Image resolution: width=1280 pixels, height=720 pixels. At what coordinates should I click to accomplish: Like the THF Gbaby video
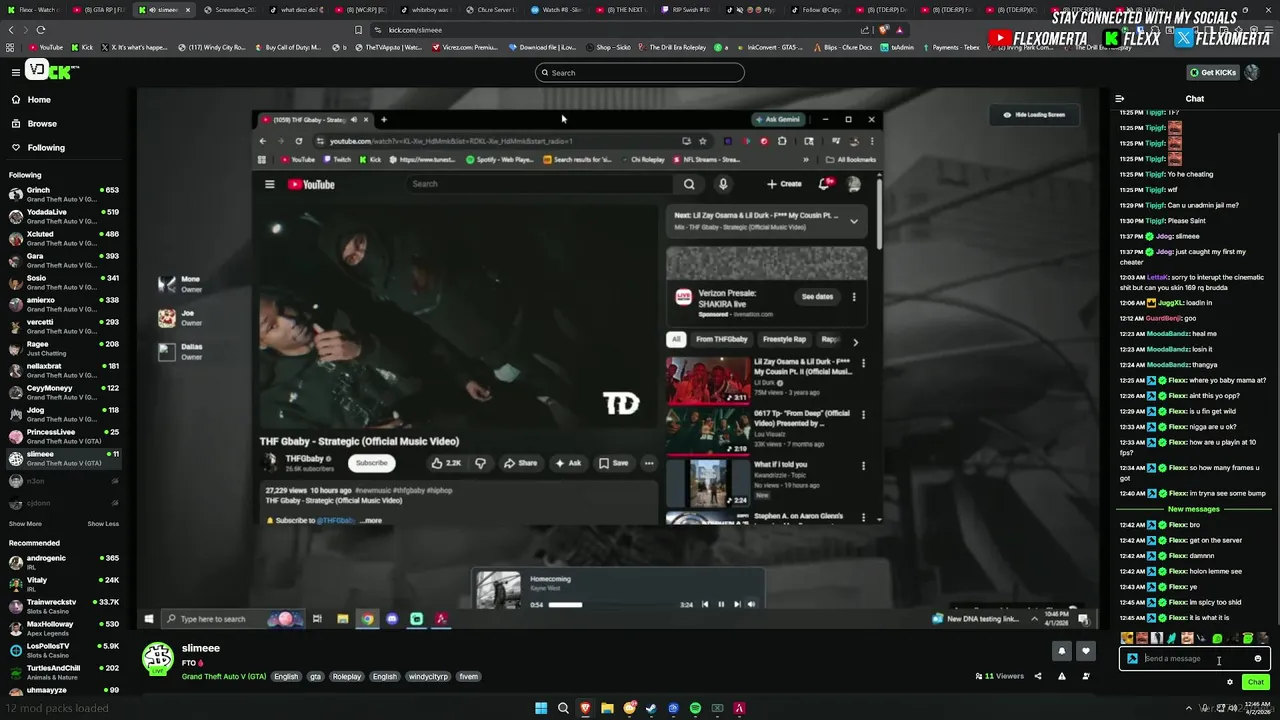click(446, 463)
